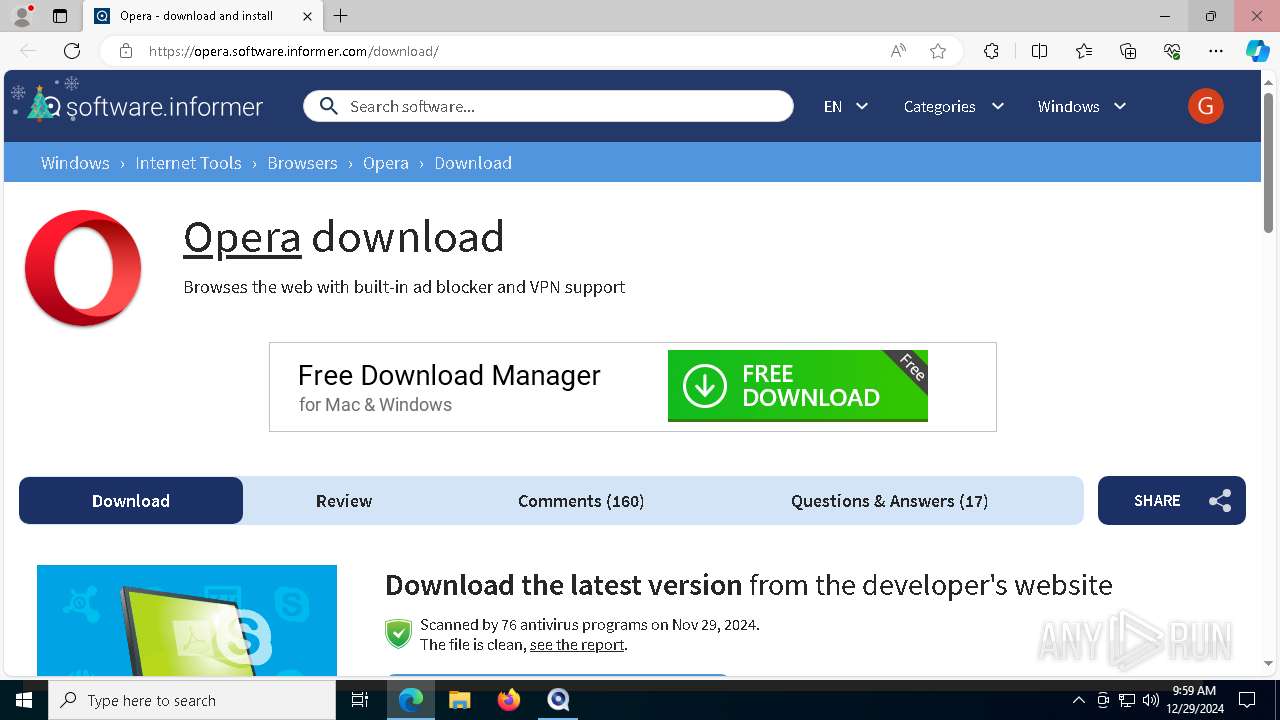
Task: Open the G user account avatar
Action: pyautogui.click(x=1205, y=106)
